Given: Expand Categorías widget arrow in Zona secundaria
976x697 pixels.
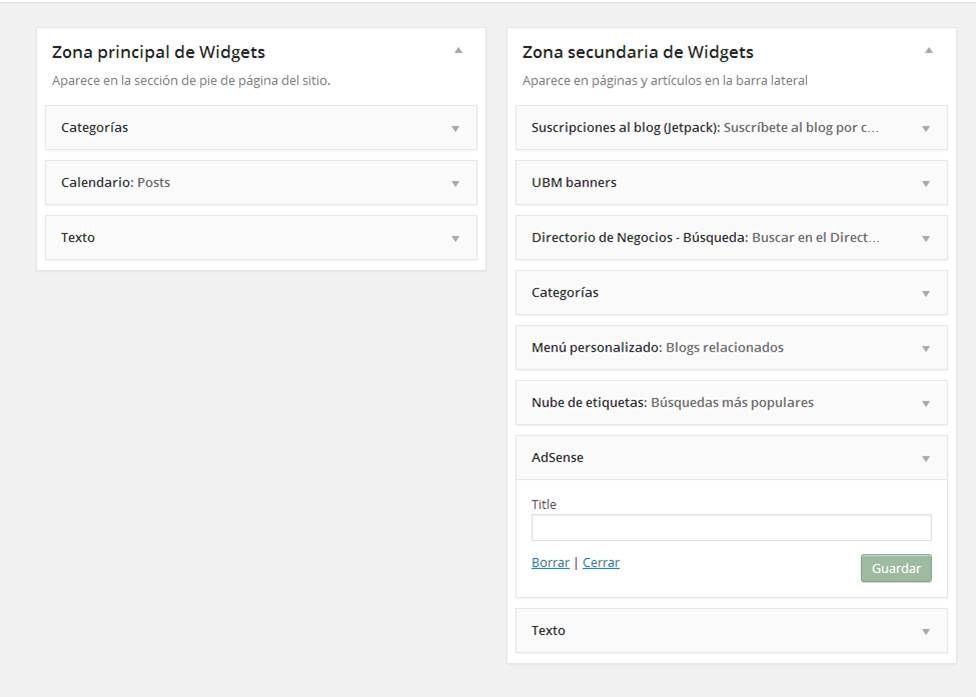Looking at the screenshot, I should pyautogui.click(x=926, y=293).
